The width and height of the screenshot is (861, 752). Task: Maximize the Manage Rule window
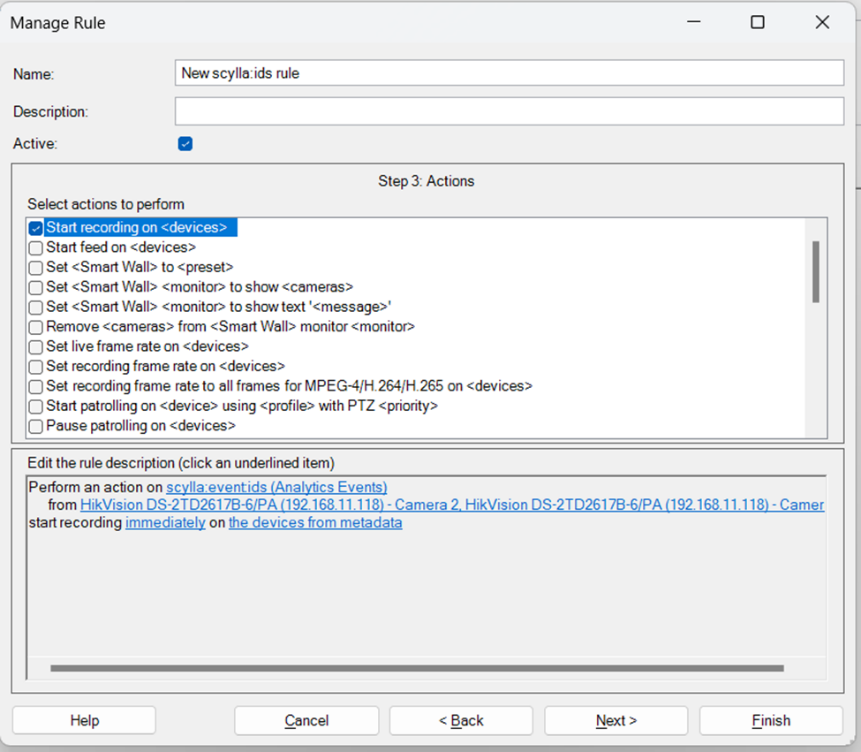click(757, 22)
